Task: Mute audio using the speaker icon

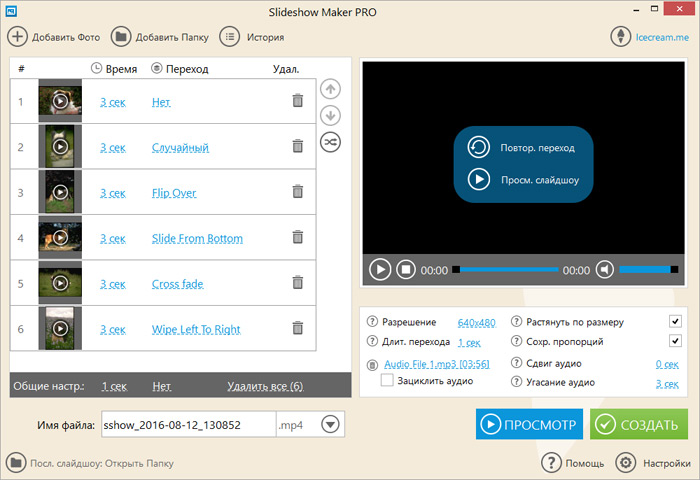Action: coord(604,269)
